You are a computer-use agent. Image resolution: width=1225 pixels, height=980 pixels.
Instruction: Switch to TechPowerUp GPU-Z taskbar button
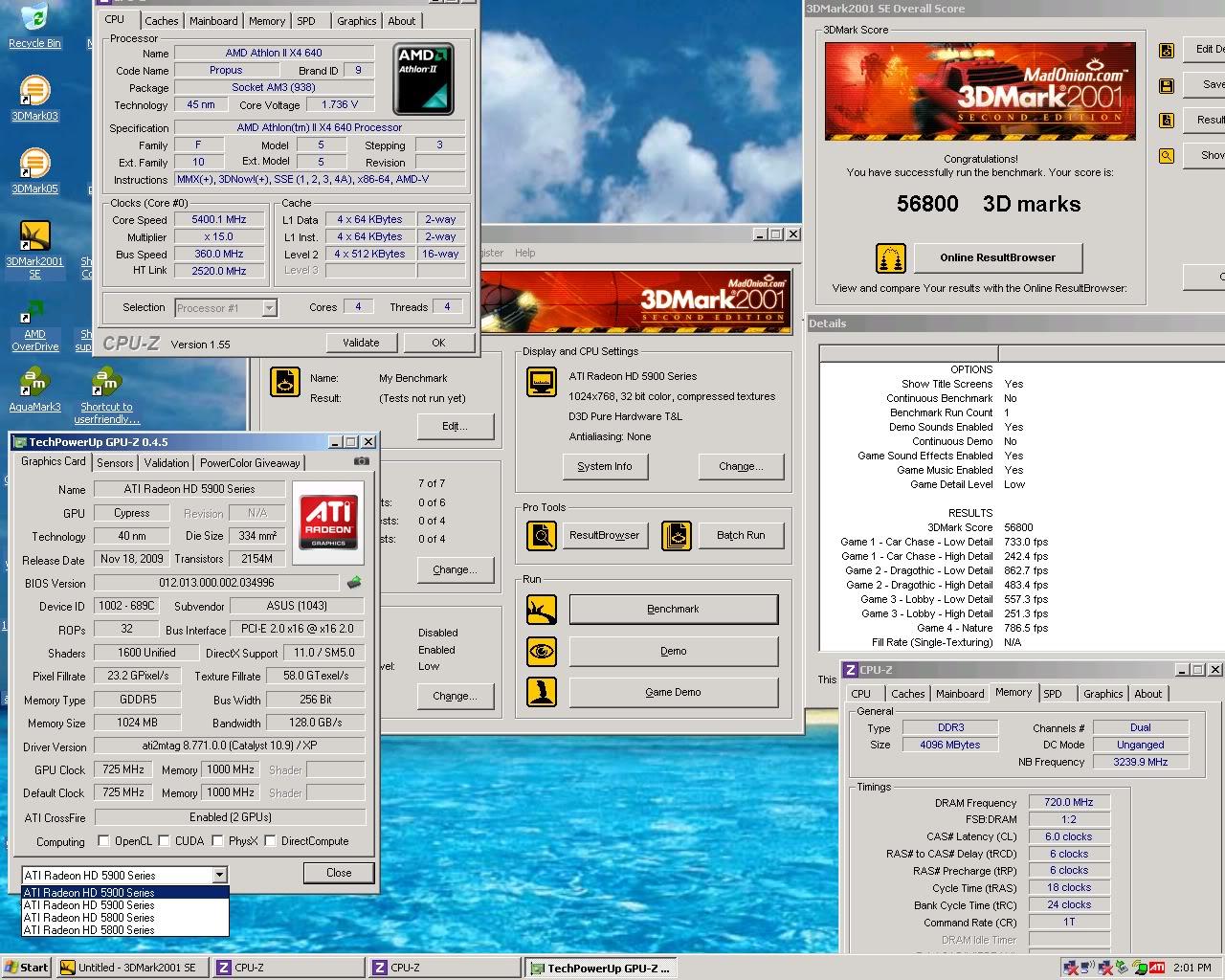(601, 968)
